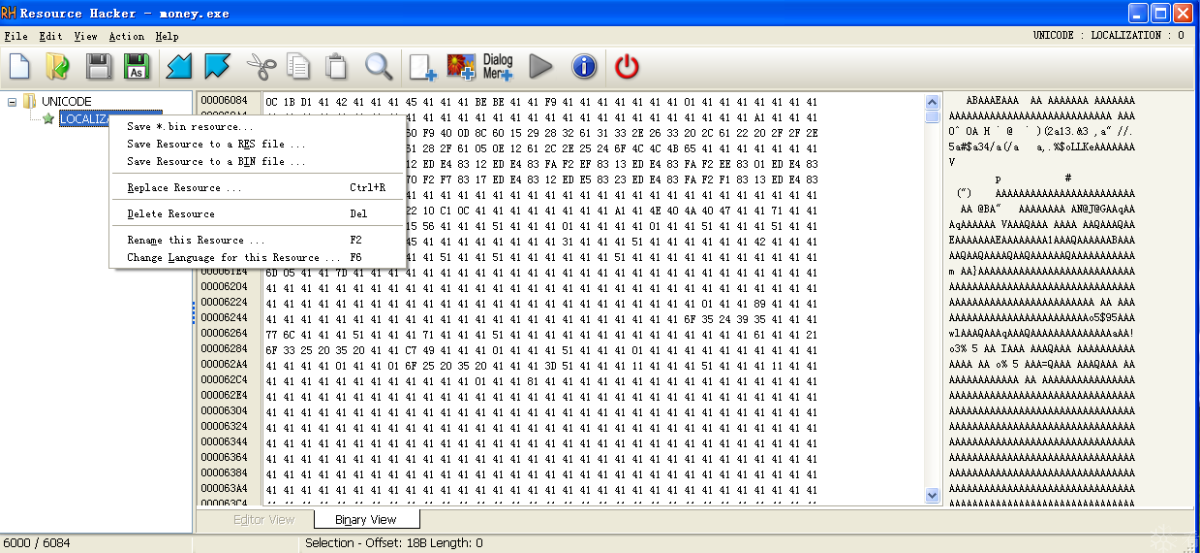Choose Delete Resource in context menu
Viewport: 1200px width, 553px height.
[x=257, y=213]
